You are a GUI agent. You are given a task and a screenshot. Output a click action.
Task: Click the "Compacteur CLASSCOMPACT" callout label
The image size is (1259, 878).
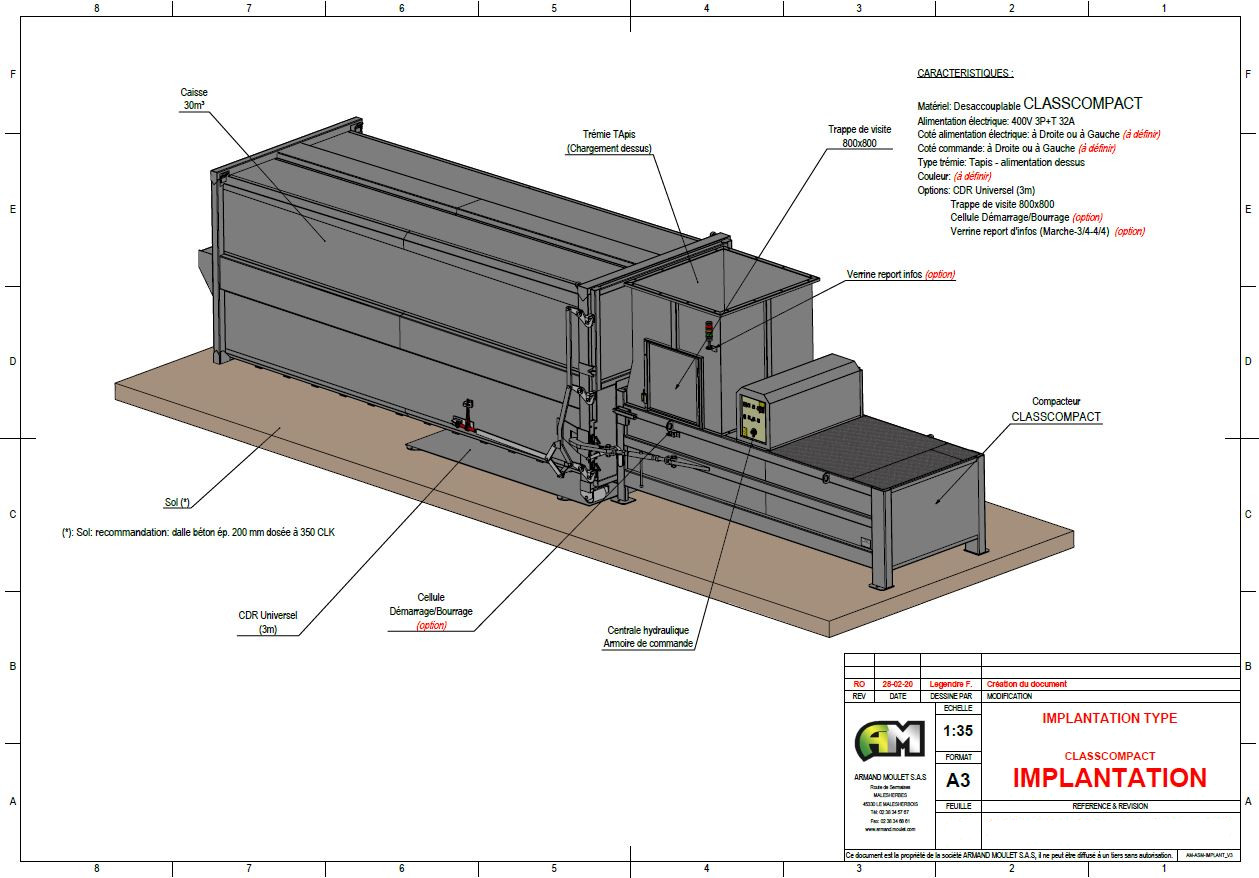click(x=1056, y=409)
